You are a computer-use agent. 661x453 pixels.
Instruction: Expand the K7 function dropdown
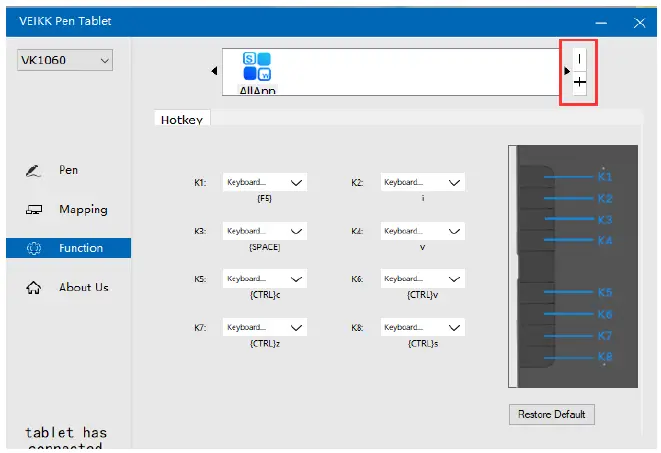click(x=265, y=327)
